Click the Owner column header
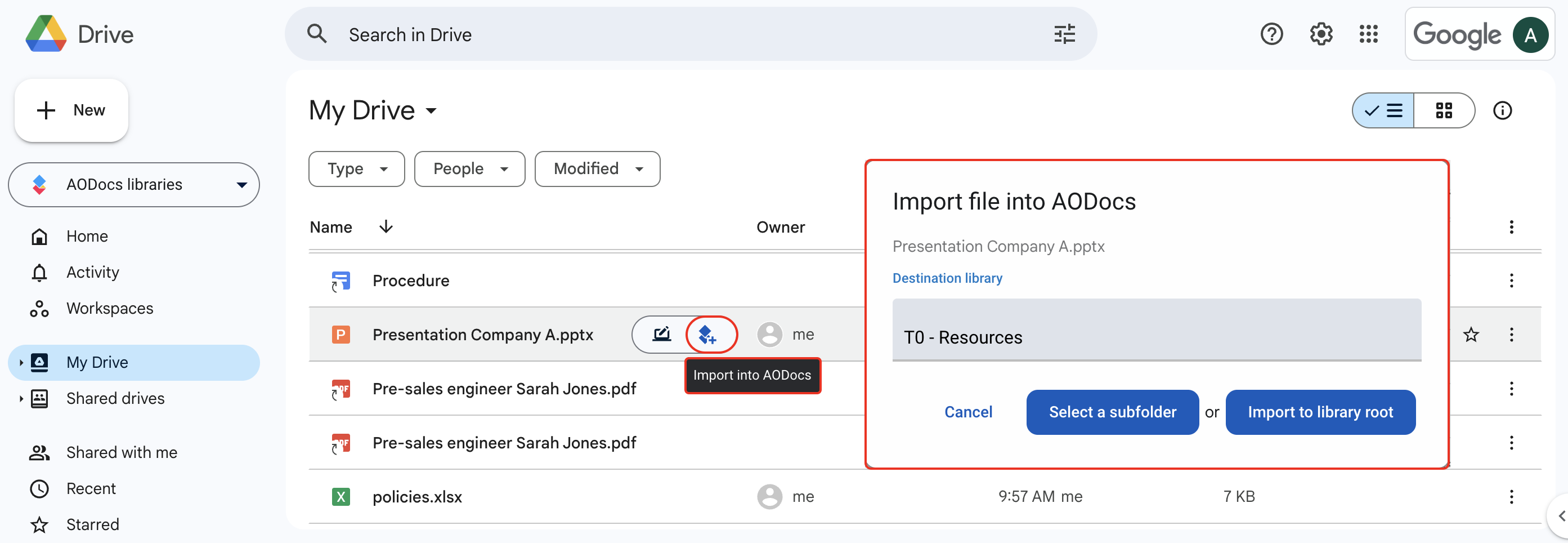Image resolution: width=1568 pixels, height=543 pixels. click(x=781, y=228)
